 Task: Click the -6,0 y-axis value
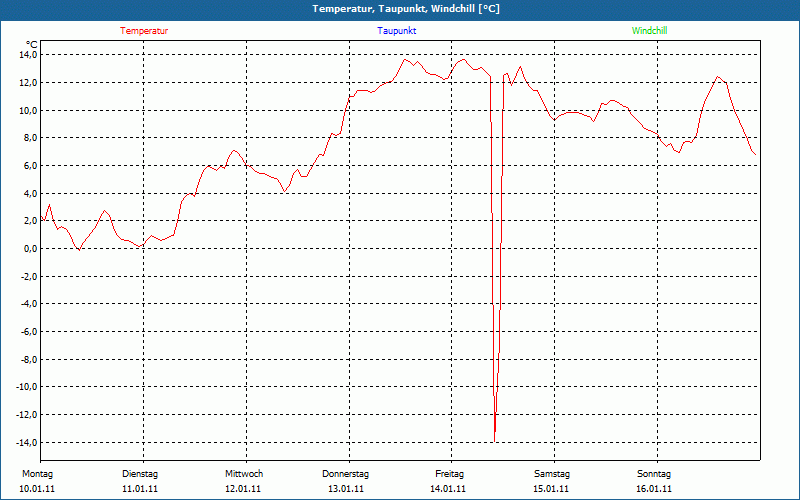29,332
